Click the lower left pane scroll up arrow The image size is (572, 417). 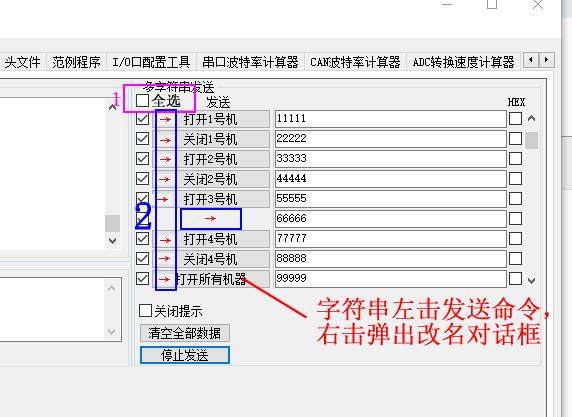[112, 288]
